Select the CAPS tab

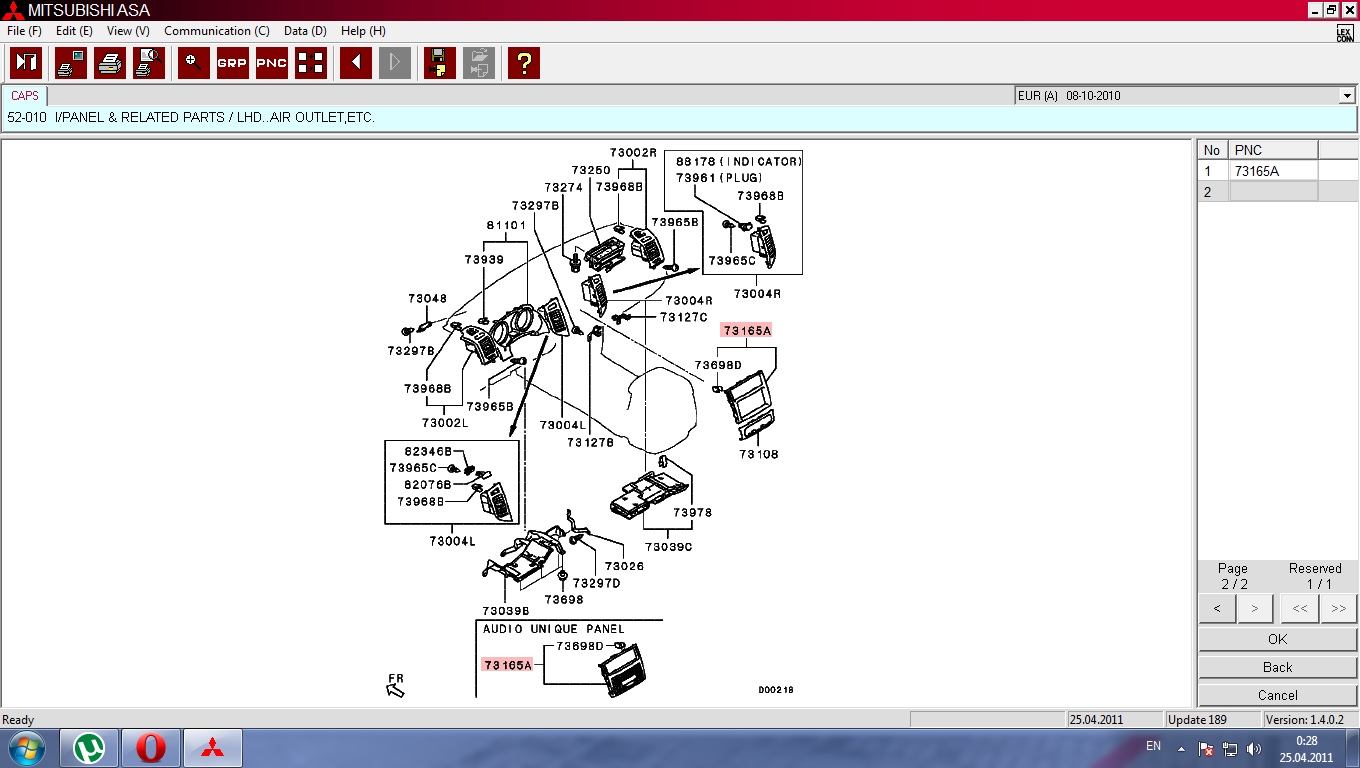point(25,96)
